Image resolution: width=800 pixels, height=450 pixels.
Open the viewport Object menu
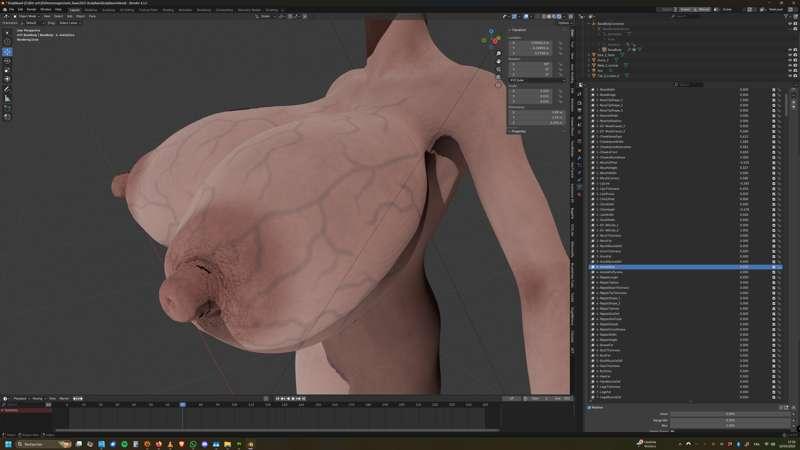coord(80,16)
